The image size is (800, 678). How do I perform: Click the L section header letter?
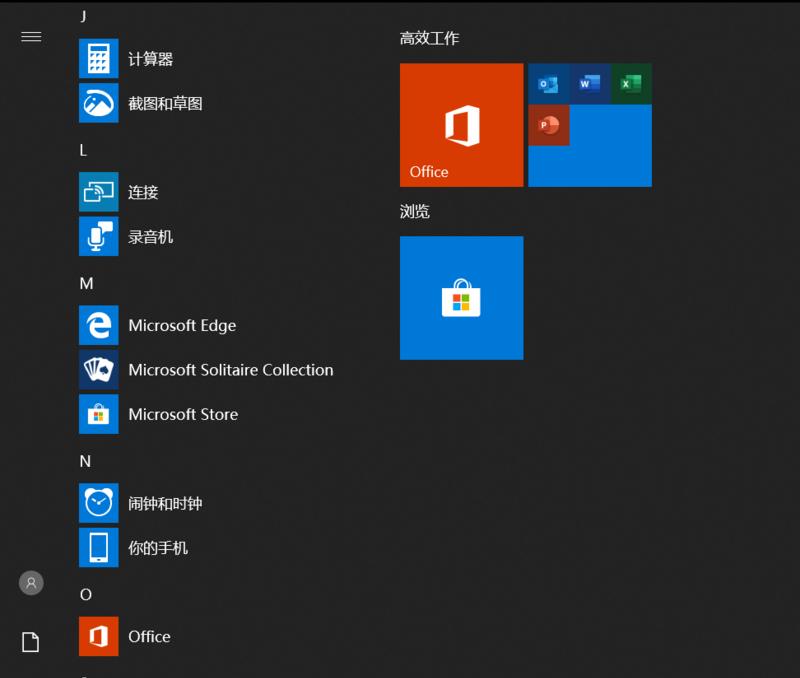tap(83, 150)
